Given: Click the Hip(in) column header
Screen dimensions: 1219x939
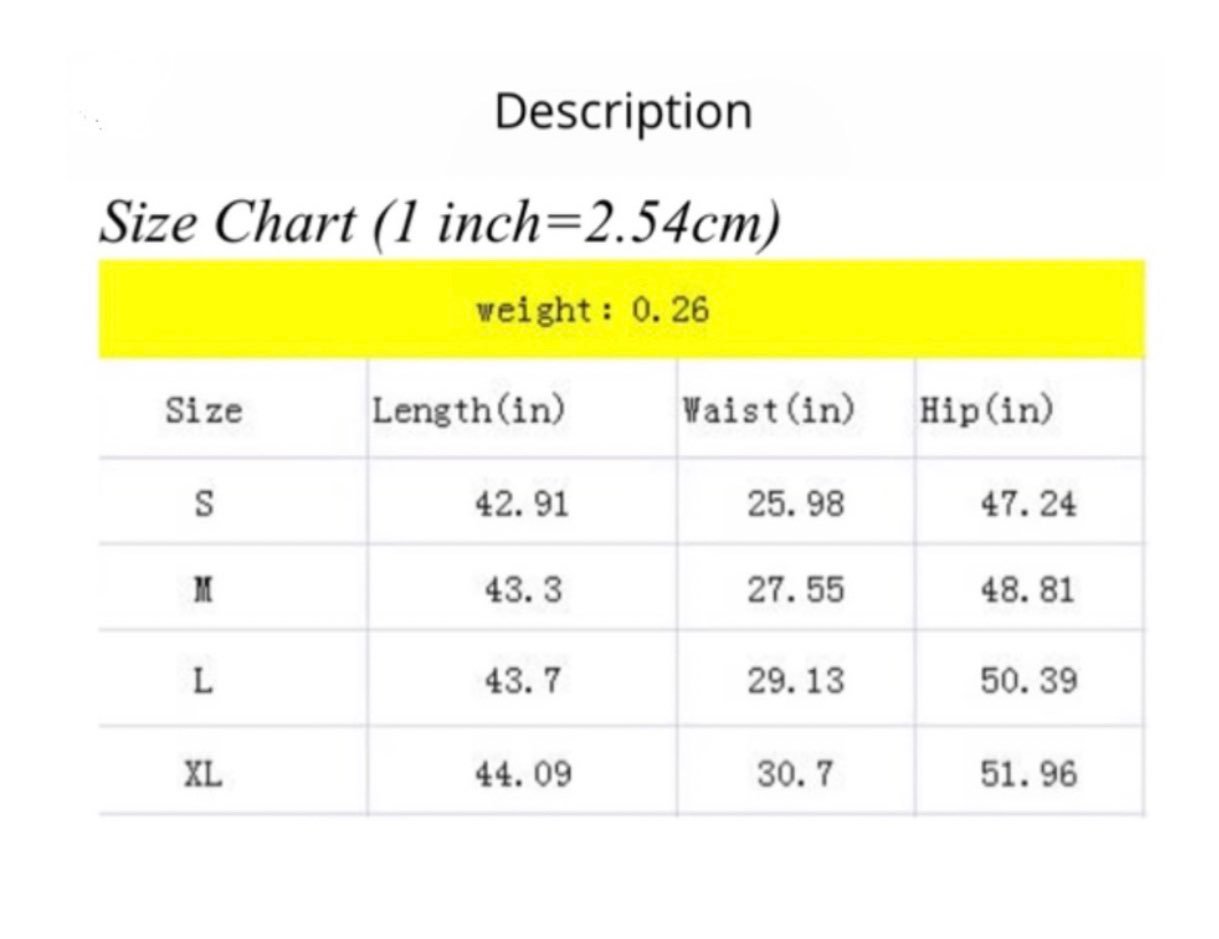Looking at the screenshot, I should [987, 411].
